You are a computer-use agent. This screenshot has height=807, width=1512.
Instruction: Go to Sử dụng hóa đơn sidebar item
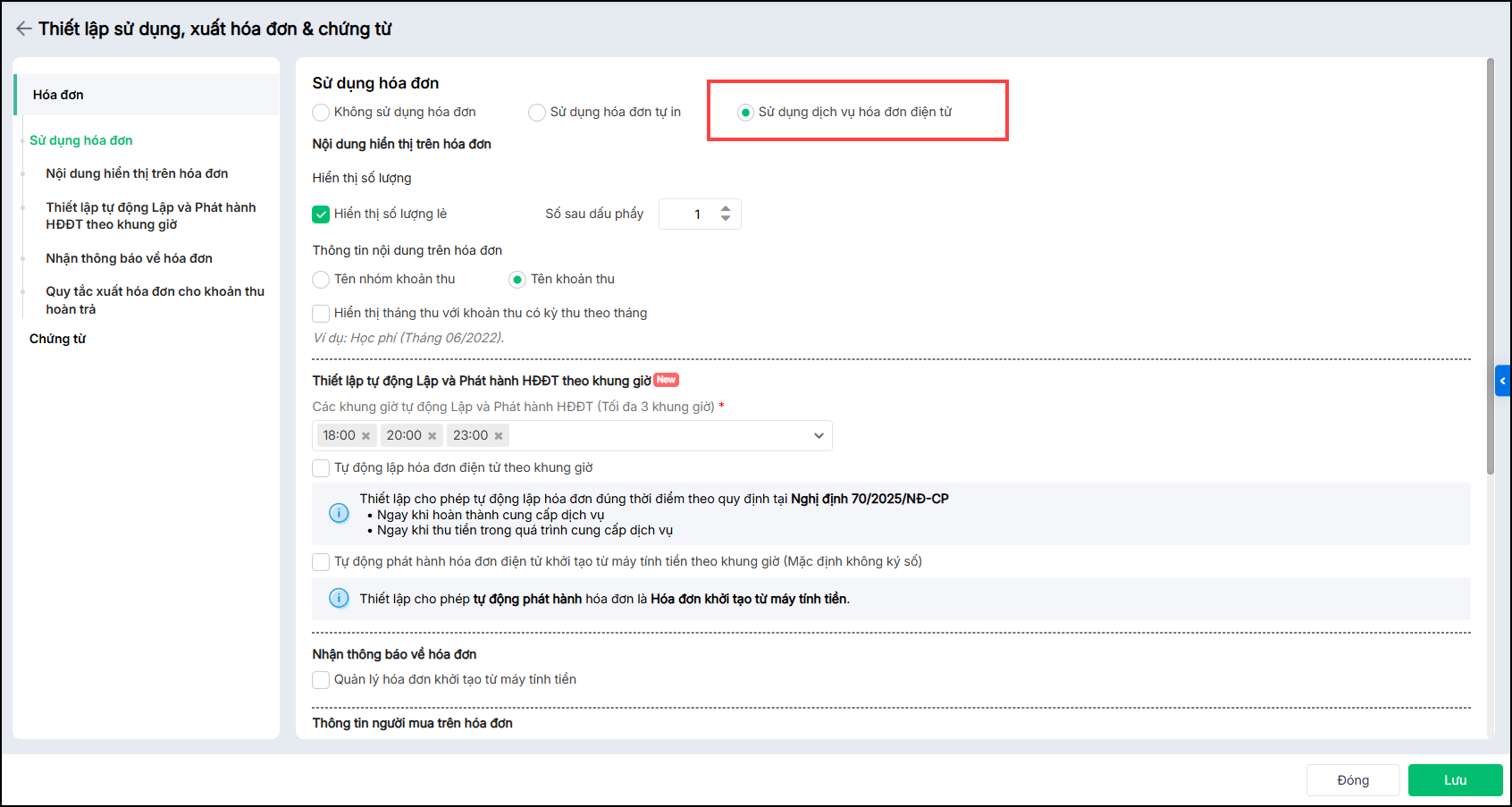pyautogui.click(x=81, y=140)
